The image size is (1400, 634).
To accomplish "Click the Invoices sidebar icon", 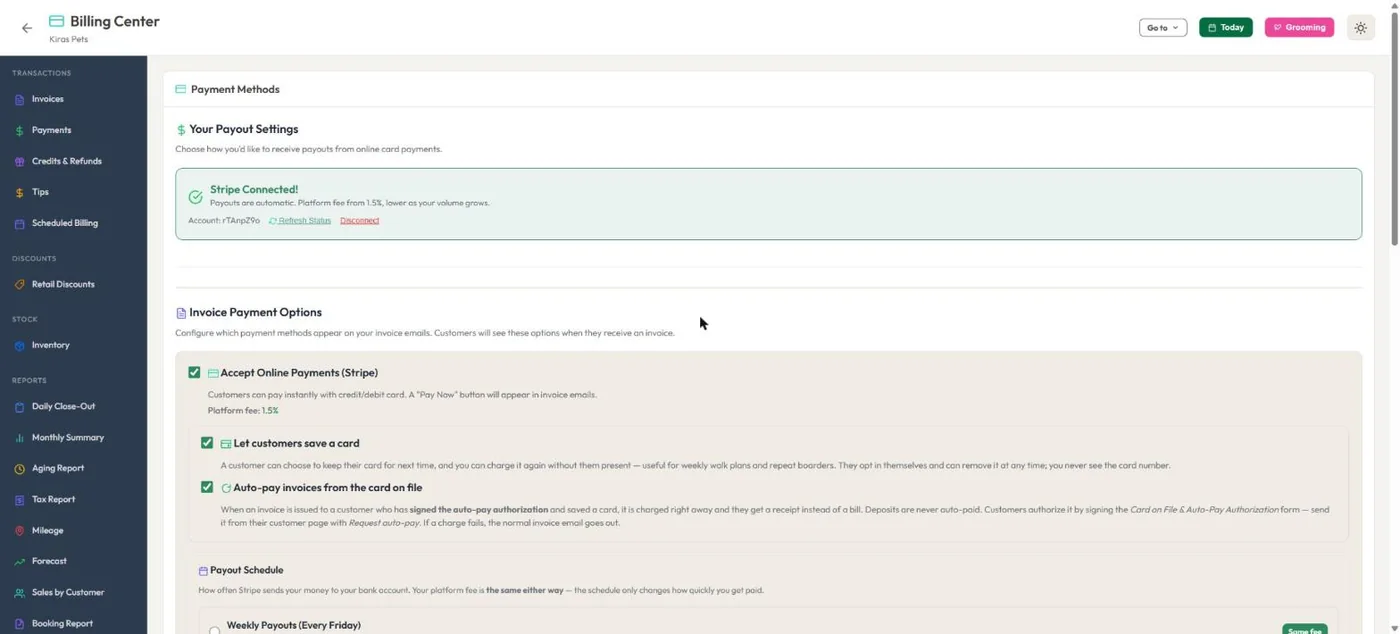I will [x=19, y=100].
